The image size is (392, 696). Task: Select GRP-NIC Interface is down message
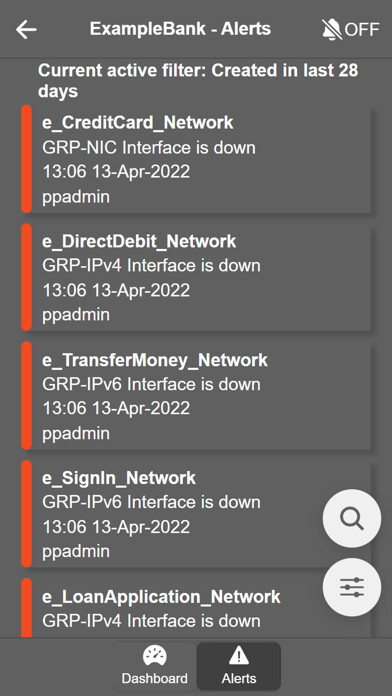coord(149,147)
